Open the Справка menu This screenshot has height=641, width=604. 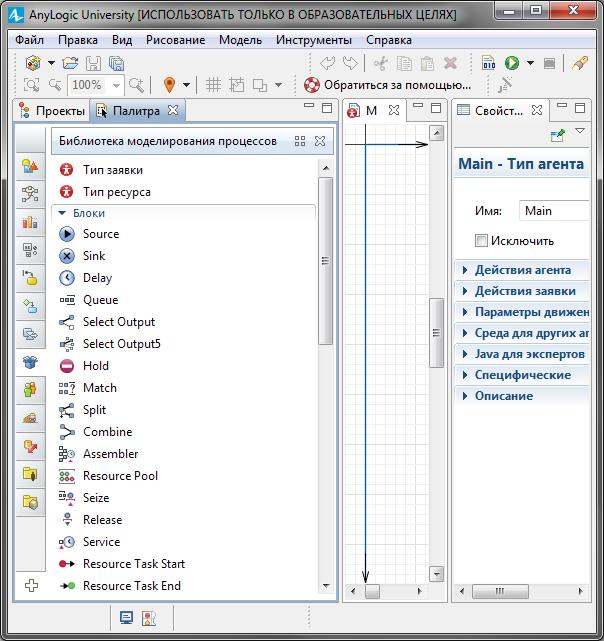point(389,40)
